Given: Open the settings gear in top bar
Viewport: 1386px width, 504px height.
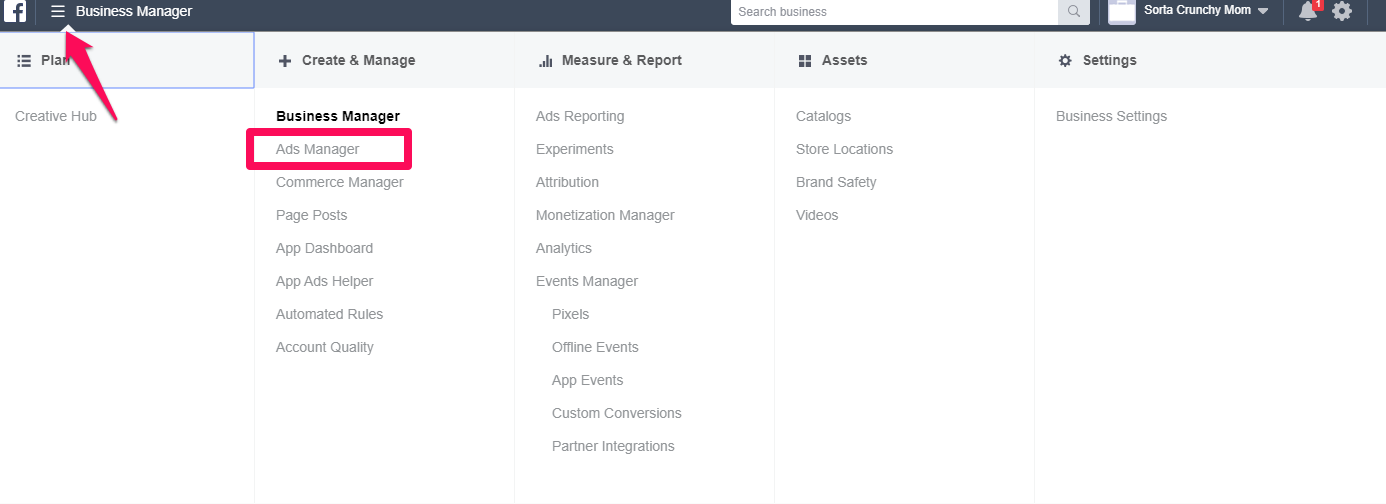Looking at the screenshot, I should (1342, 11).
